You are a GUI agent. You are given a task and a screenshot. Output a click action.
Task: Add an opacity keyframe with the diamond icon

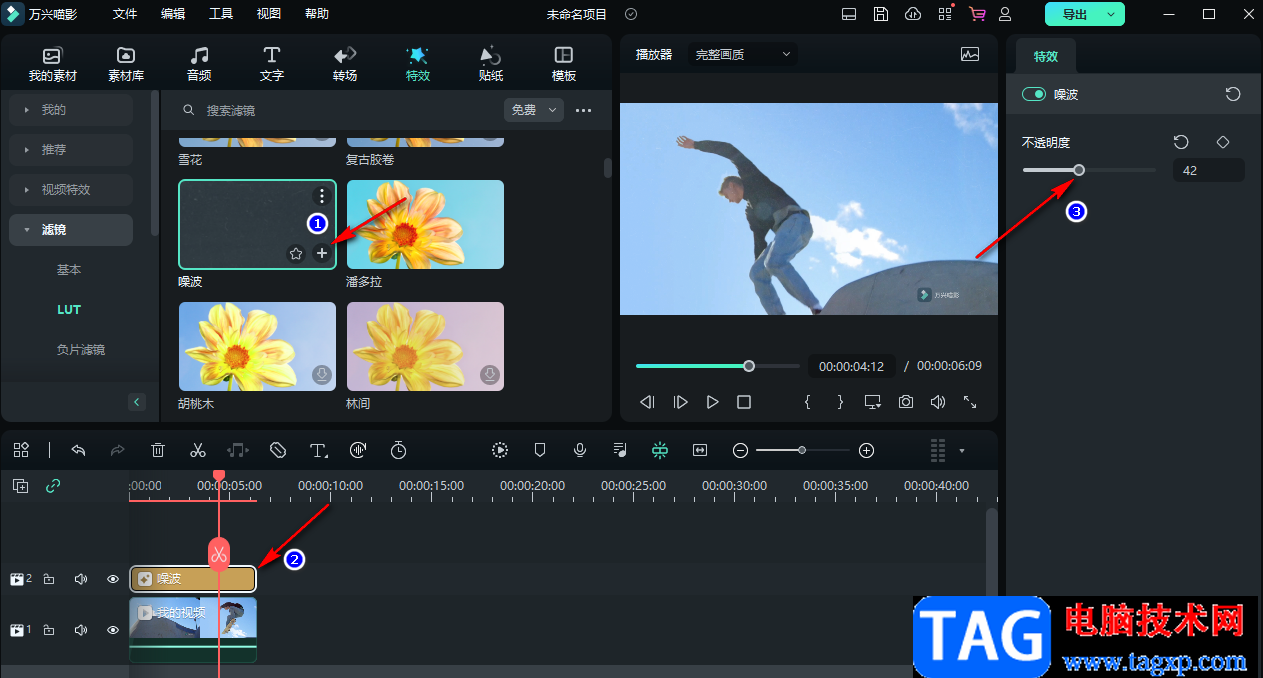point(1222,143)
